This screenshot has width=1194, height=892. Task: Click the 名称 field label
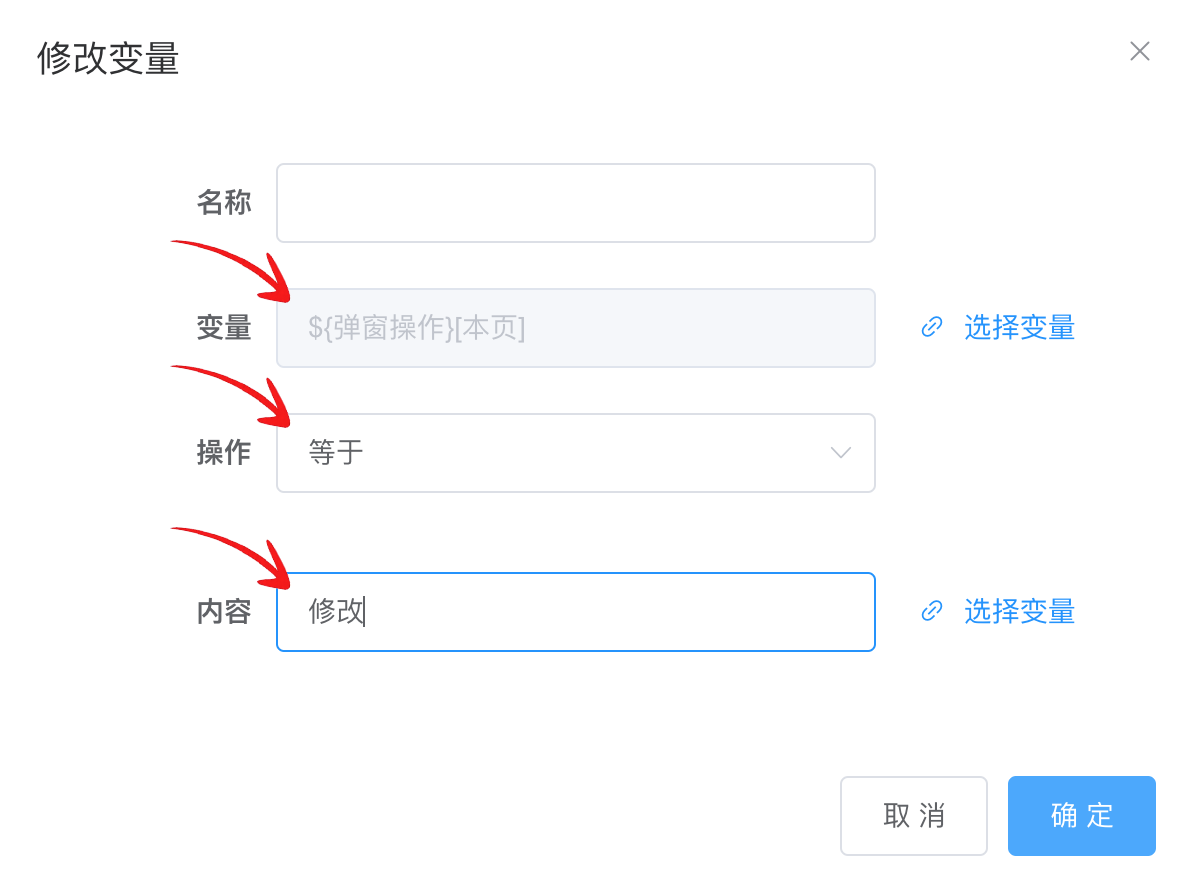[224, 203]
